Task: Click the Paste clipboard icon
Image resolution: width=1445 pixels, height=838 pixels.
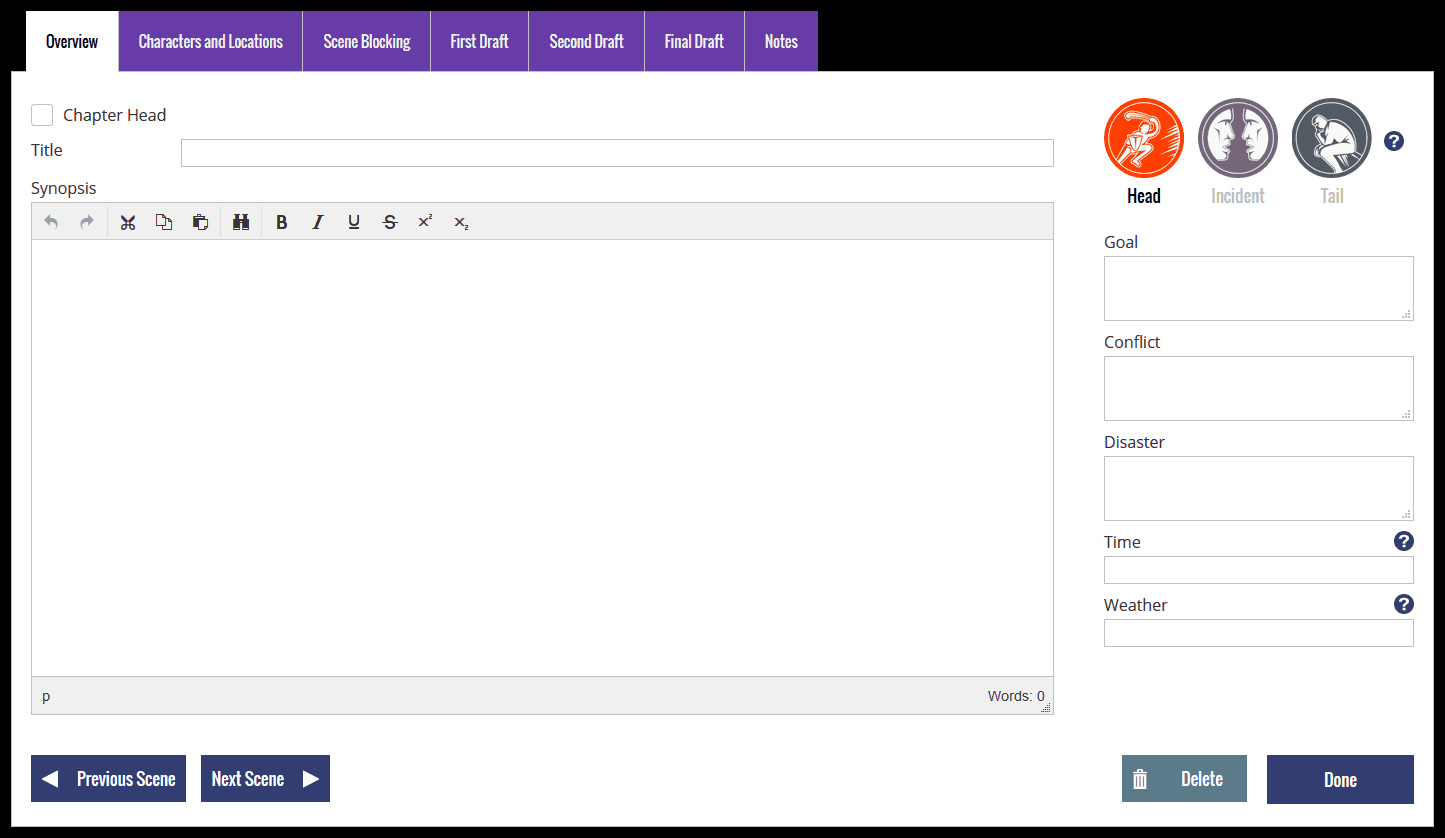Action: click(200, 222)
